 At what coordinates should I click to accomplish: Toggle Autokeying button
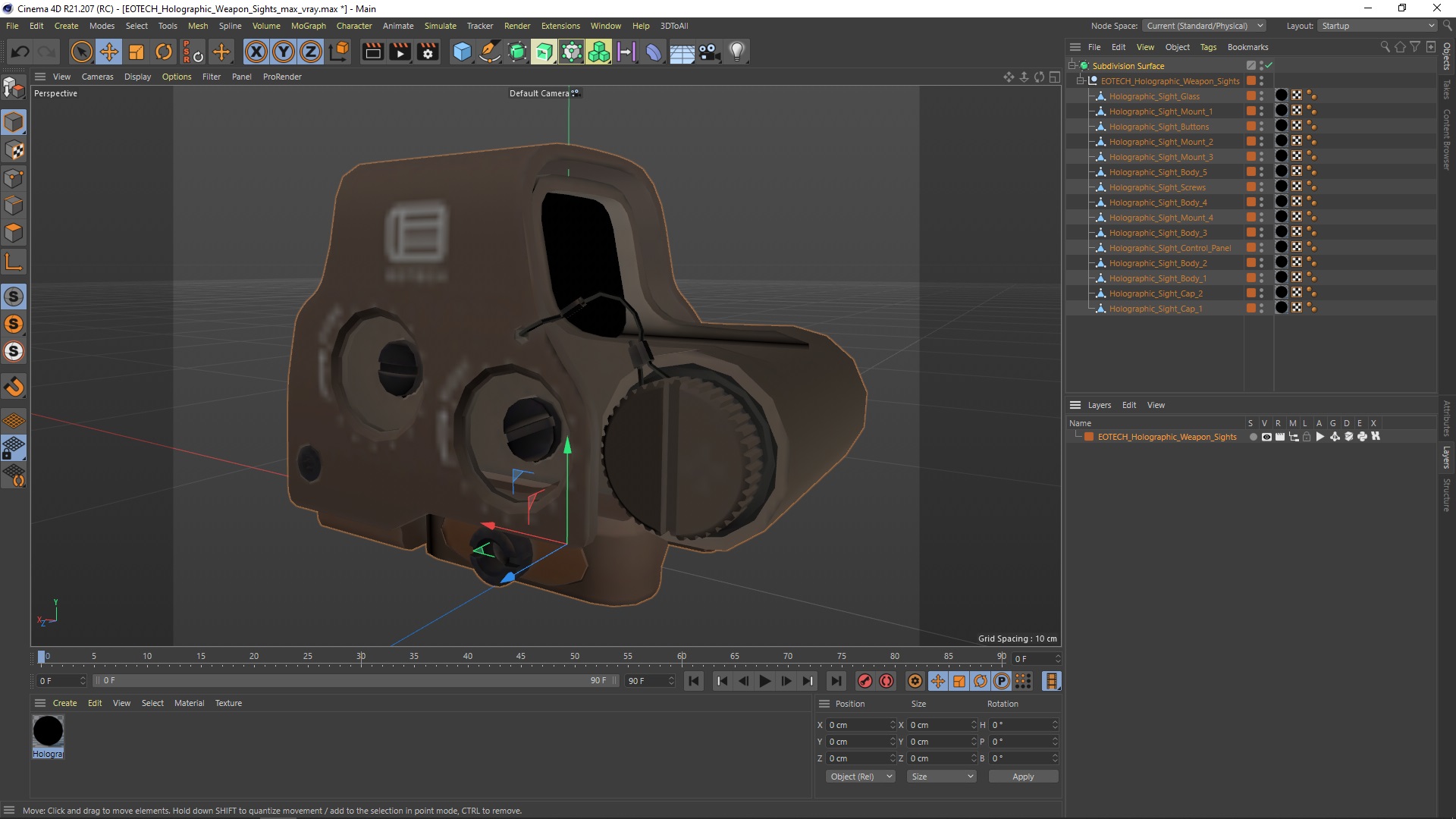pos(886,681)
